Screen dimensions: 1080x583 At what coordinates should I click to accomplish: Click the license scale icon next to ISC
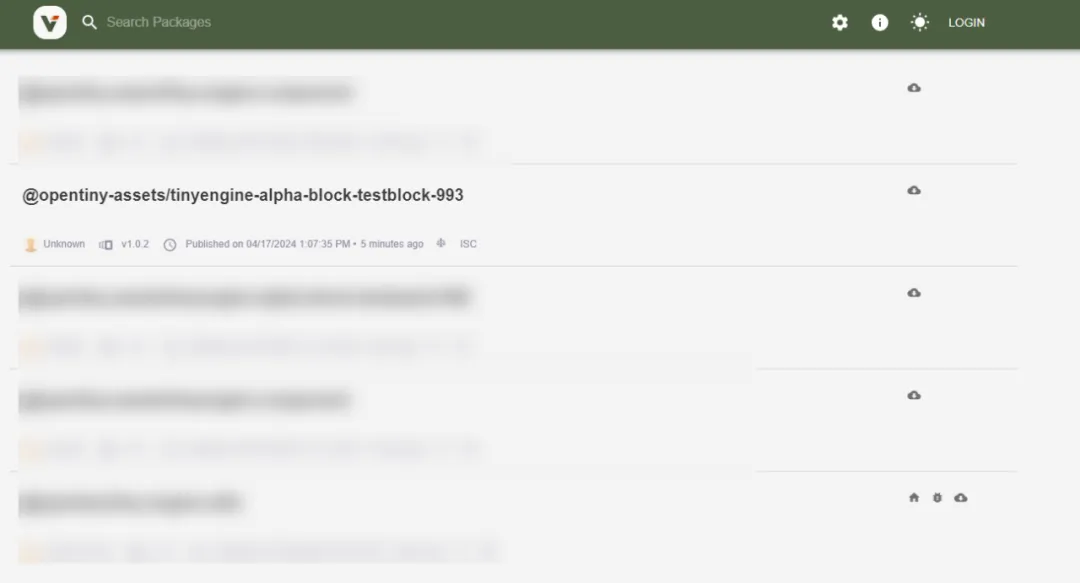[x=441, y=243]
